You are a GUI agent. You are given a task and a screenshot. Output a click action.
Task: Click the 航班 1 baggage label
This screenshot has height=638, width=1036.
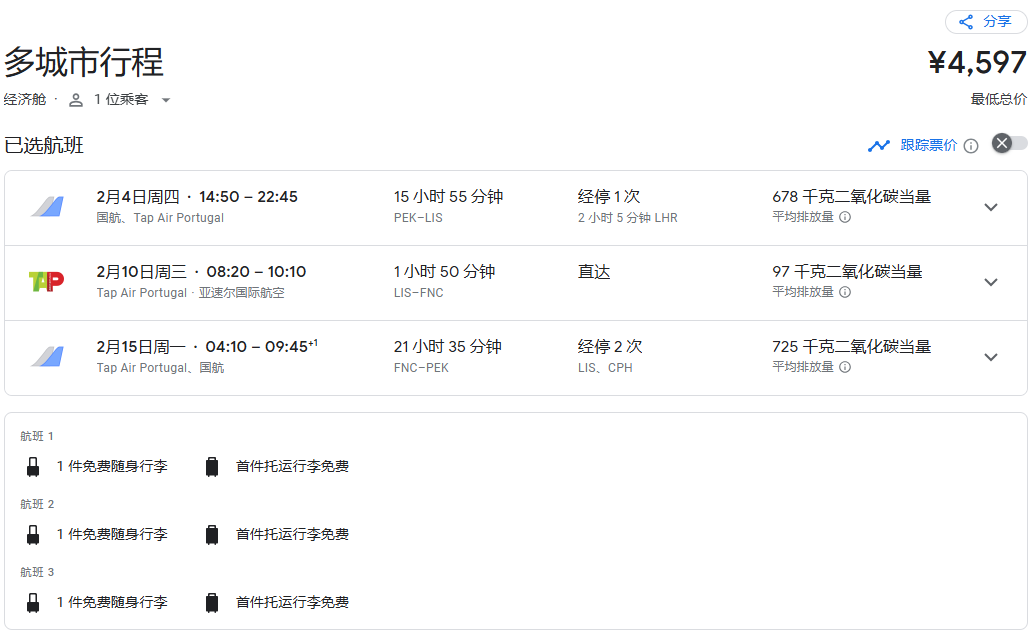click(36, 437)
